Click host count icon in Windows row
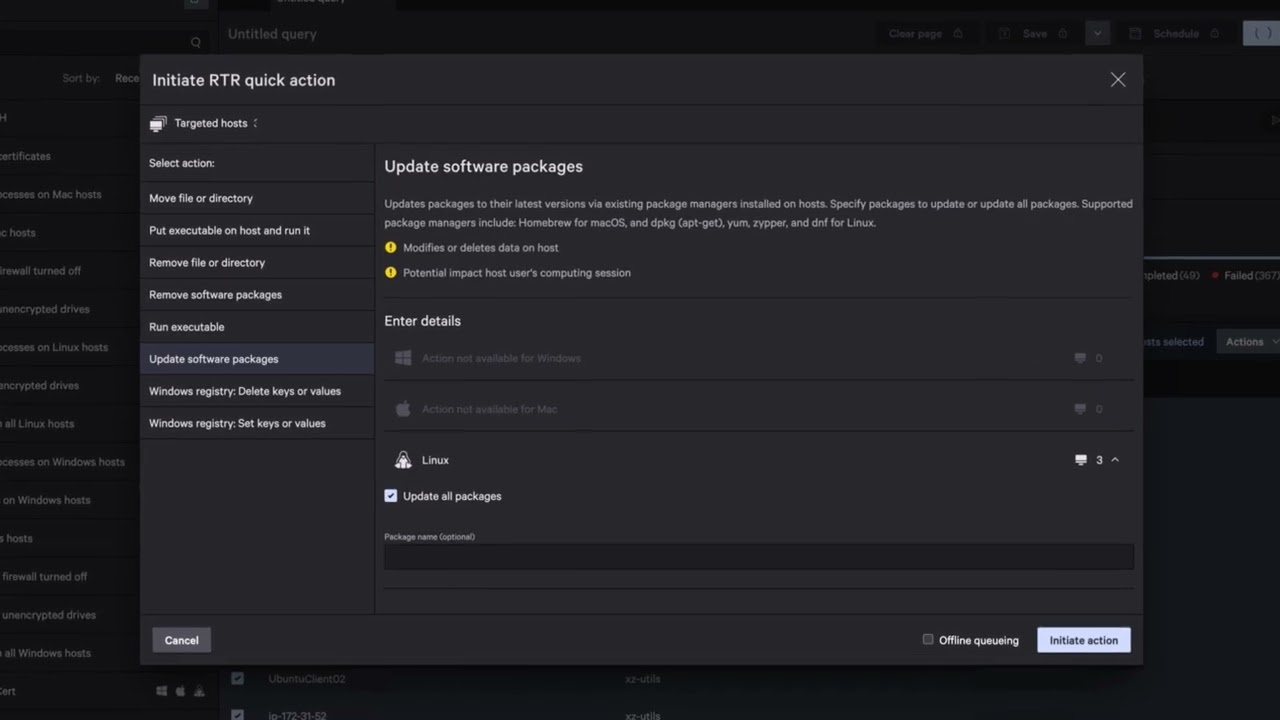The width and height of the screenshot is (1280, 720). click(1080, 358)
